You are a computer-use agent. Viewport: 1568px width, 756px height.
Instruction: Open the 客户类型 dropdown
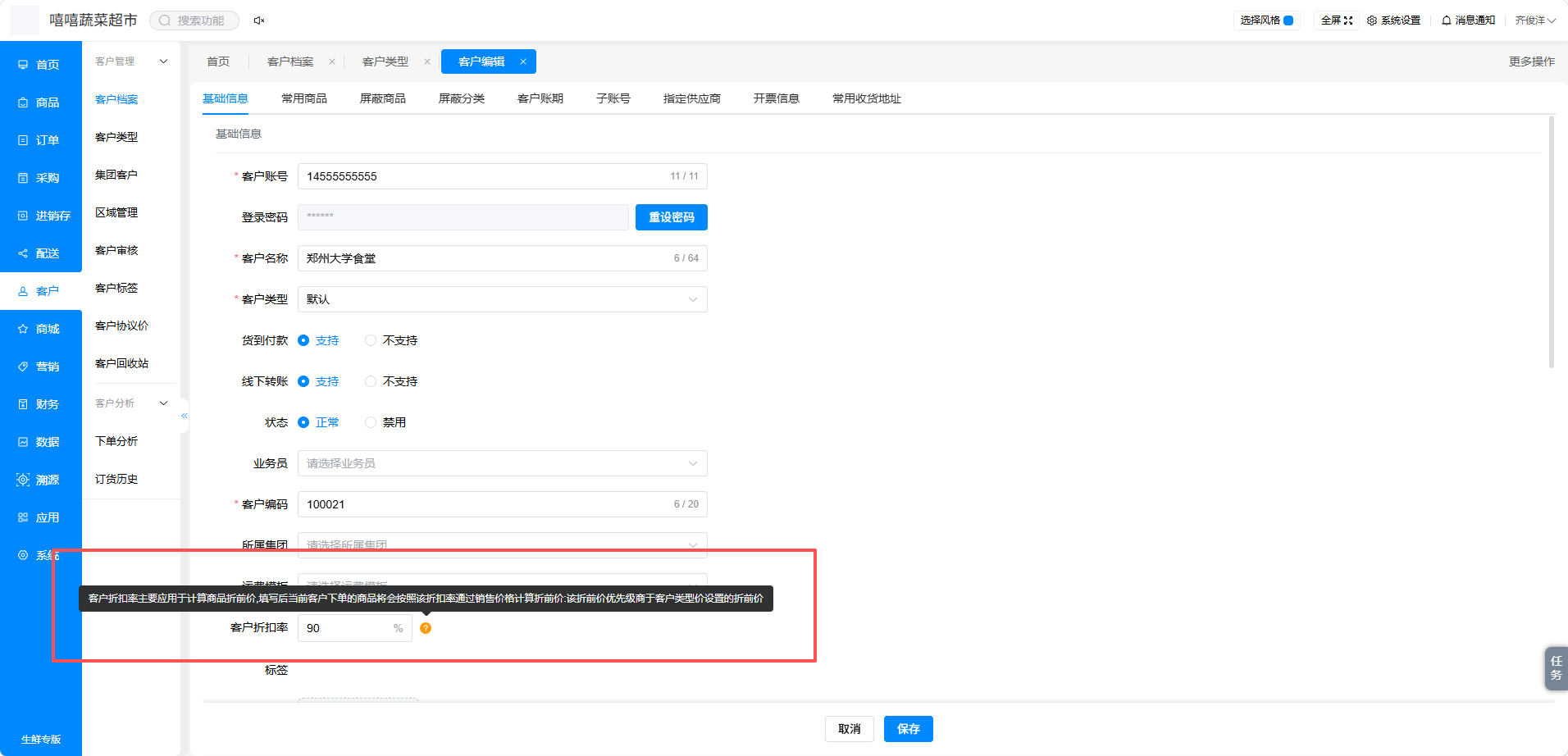click(x=502, y=299)
